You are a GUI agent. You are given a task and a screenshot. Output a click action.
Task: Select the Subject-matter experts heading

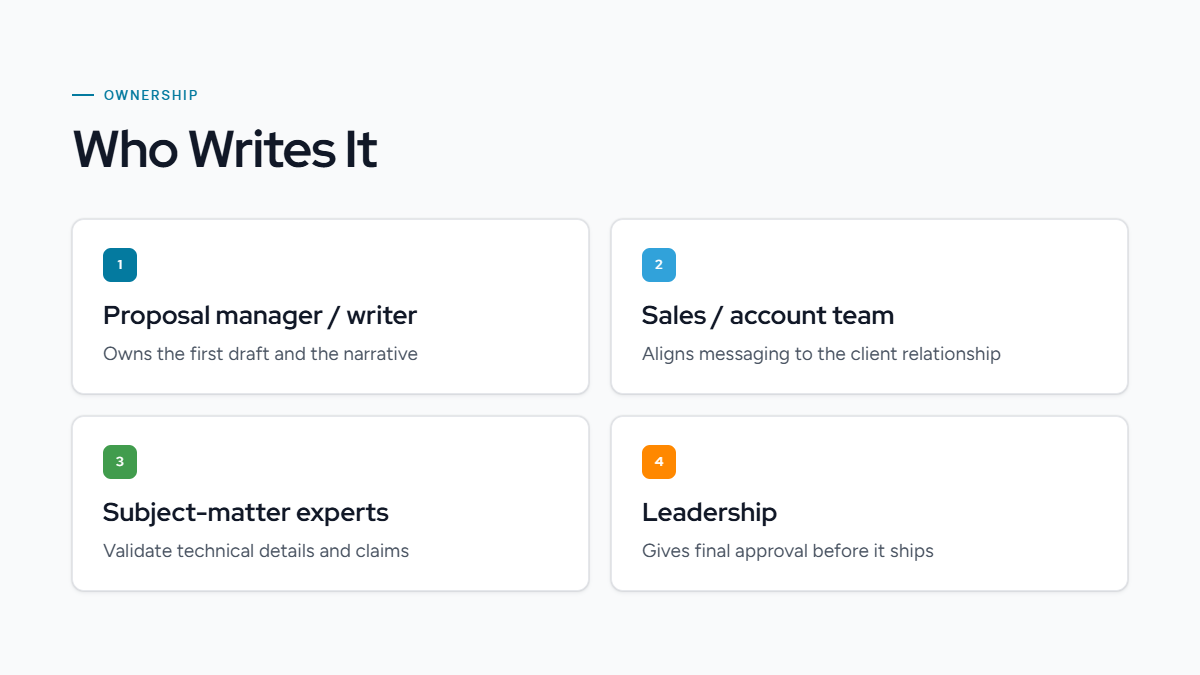coord(246,513)
